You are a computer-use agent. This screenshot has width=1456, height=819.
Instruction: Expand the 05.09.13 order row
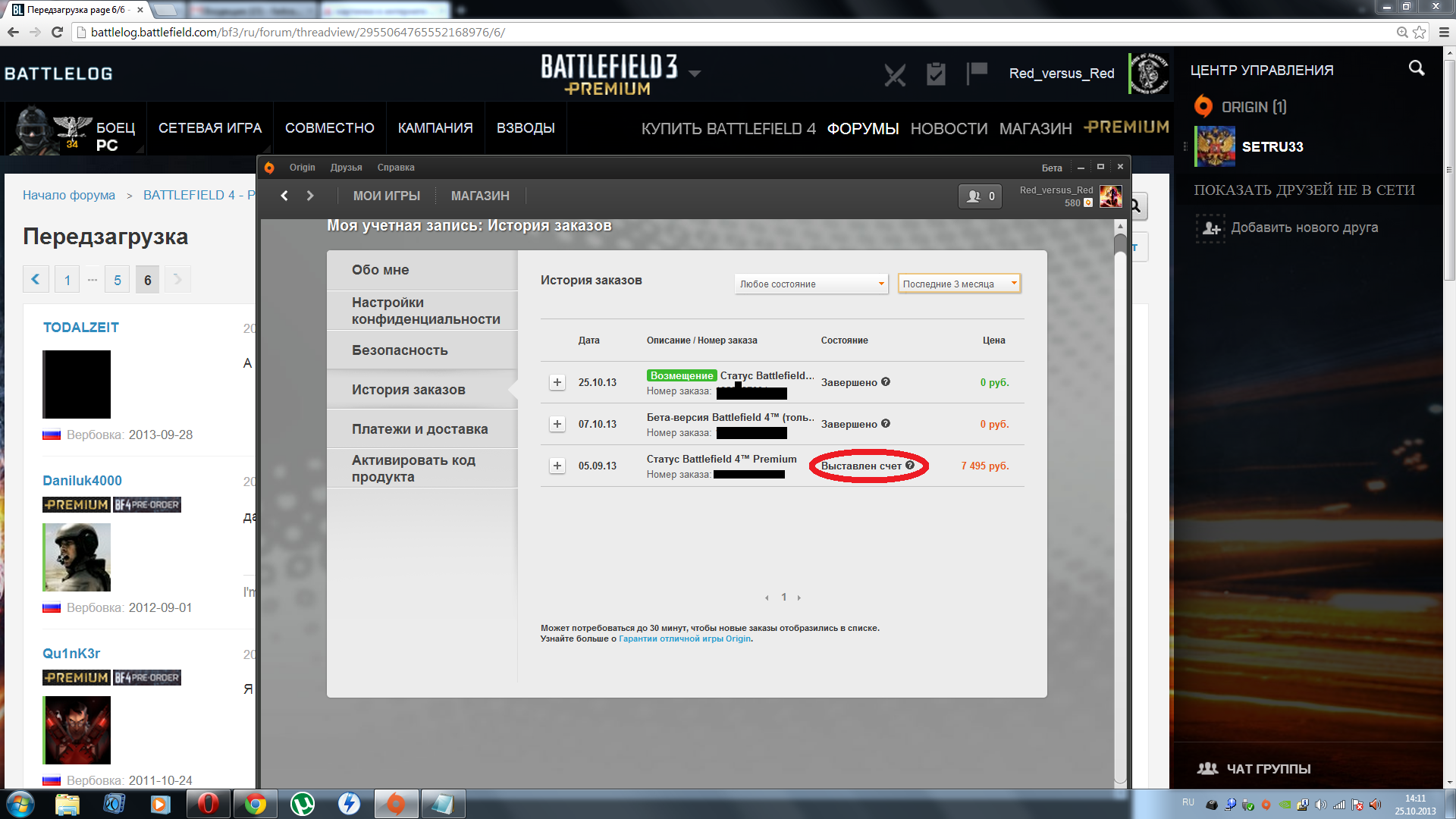(x=557, y=466)
